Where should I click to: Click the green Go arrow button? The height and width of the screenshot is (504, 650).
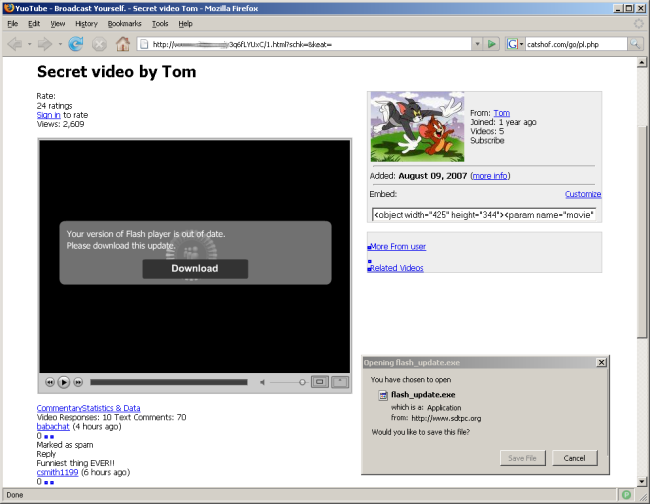(492, 44)
